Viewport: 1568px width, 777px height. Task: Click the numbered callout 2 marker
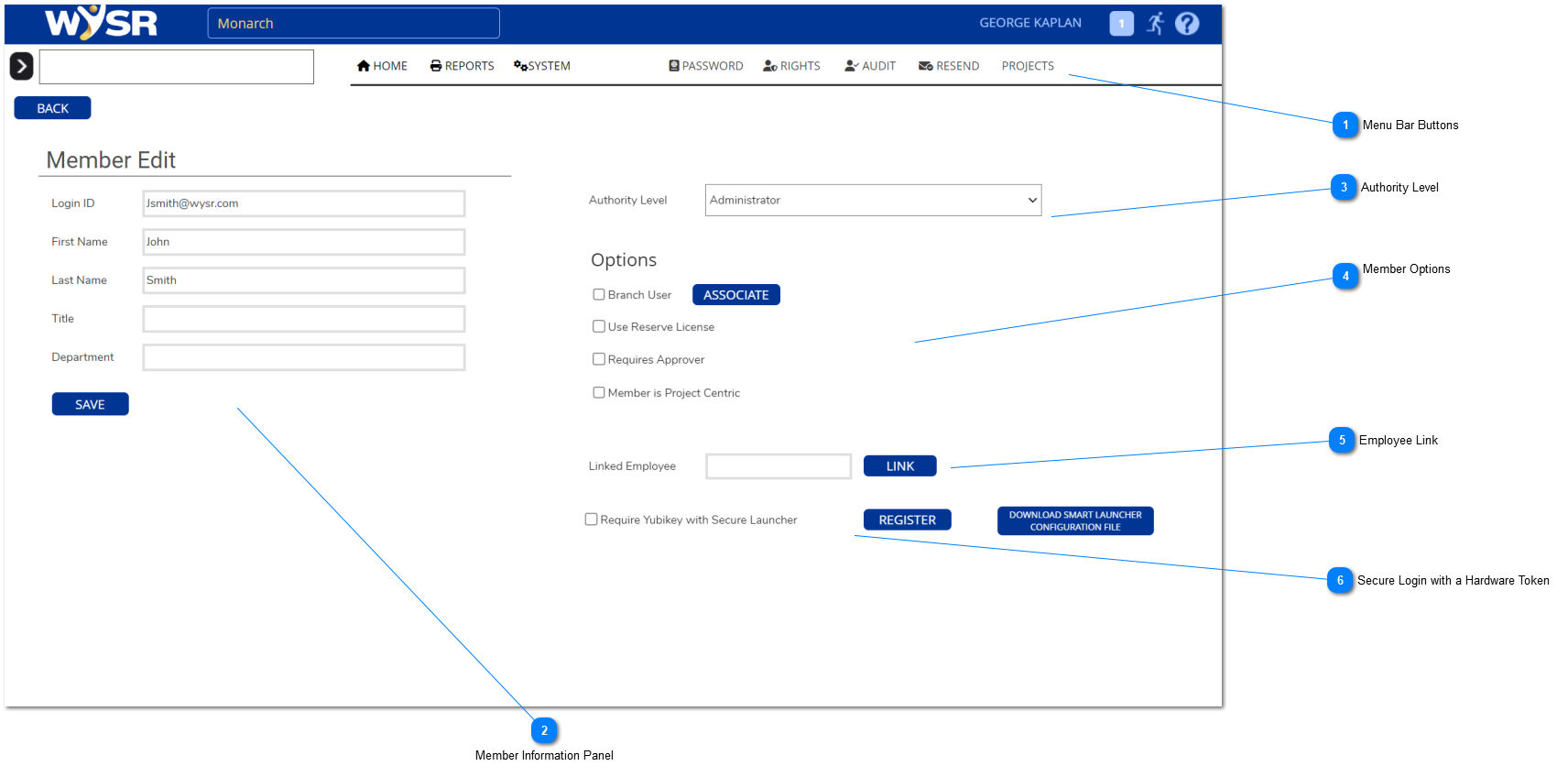544,730
